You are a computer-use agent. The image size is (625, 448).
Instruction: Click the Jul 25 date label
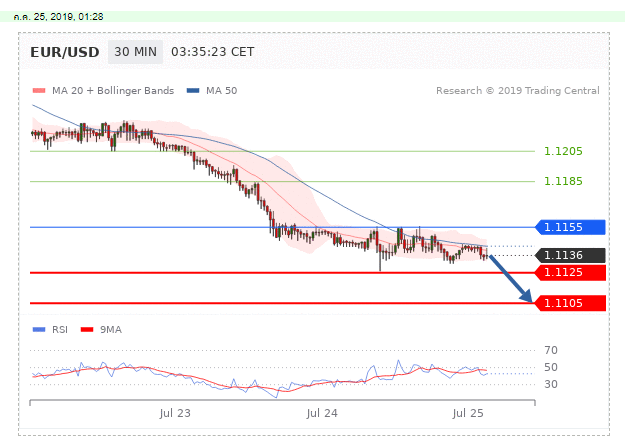click(468, 413)
